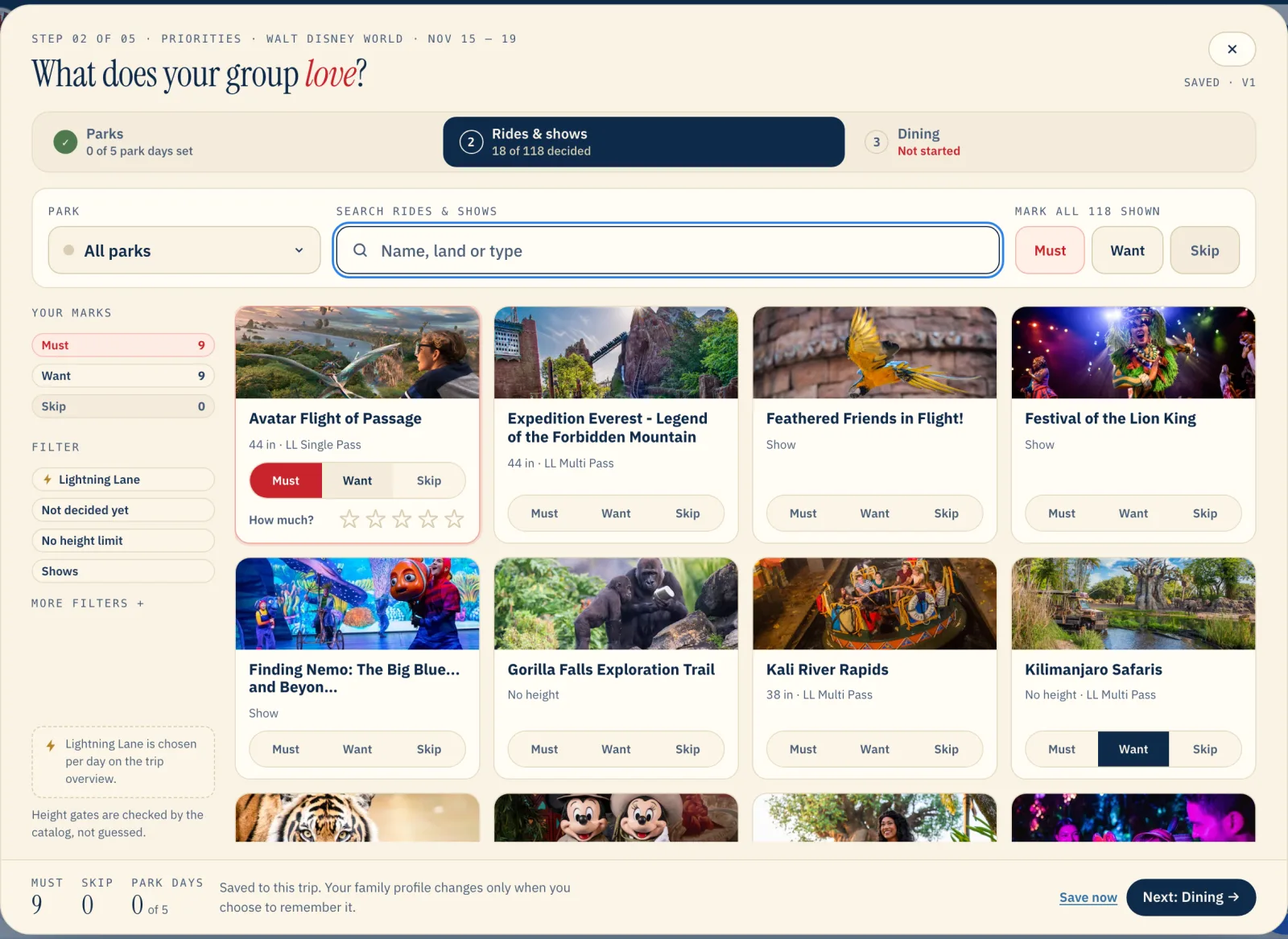This screenshot has width=1288, height=939.
Task: Click the green checkmark on Parks step
Action: [65, 142]
